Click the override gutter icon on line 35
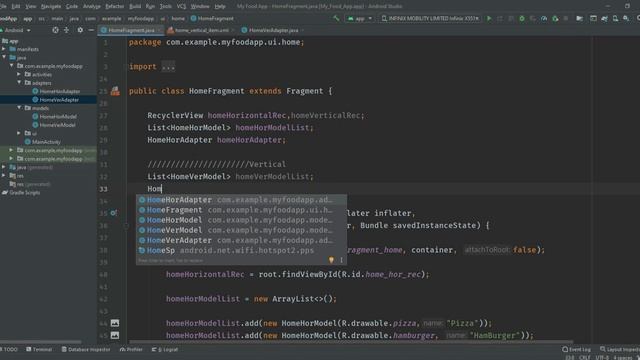The height and width of the screenshot is (360, 640). tap(113, 213)
